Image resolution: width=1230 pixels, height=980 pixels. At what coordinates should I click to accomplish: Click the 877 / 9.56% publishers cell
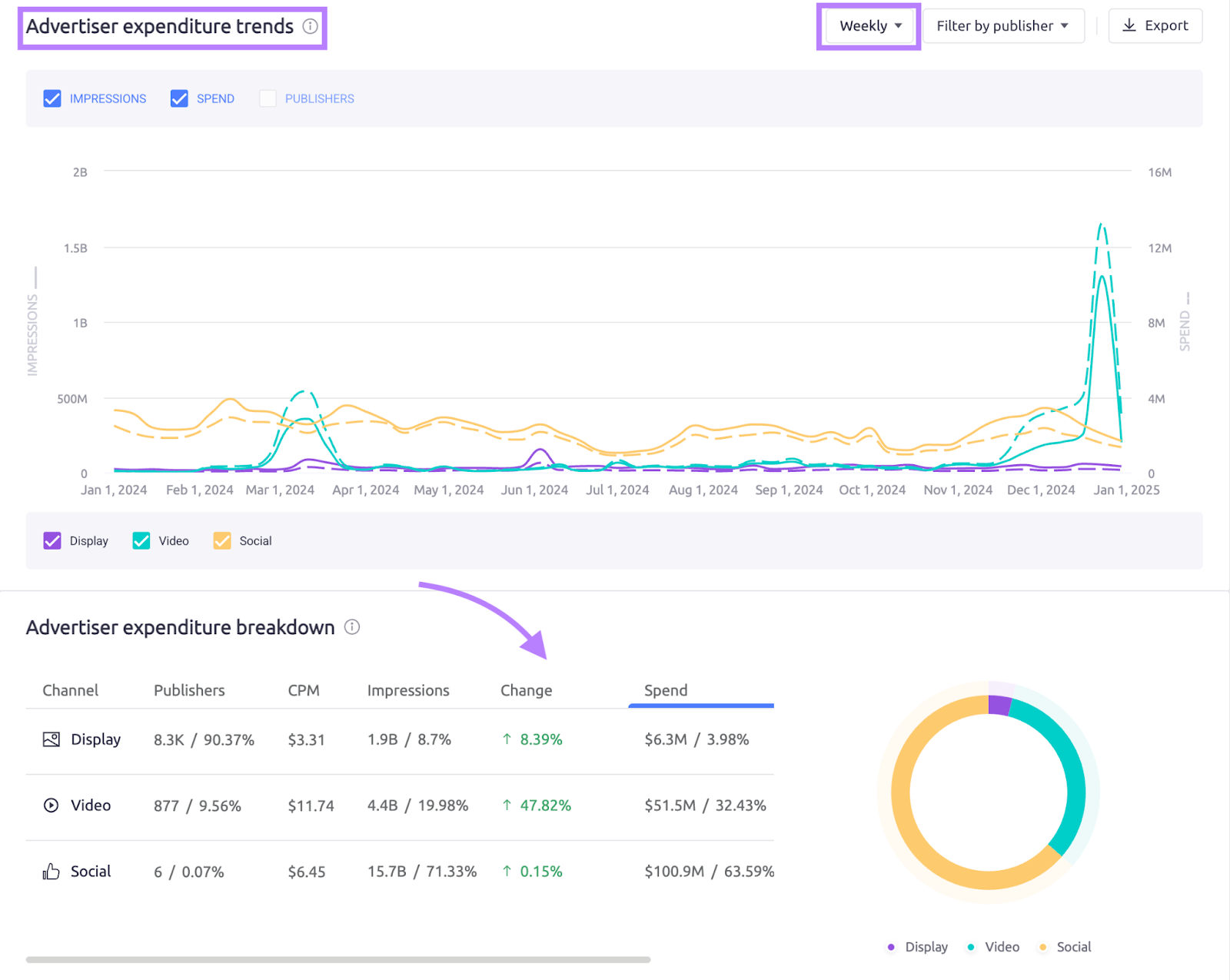click(x=198, y=806)
